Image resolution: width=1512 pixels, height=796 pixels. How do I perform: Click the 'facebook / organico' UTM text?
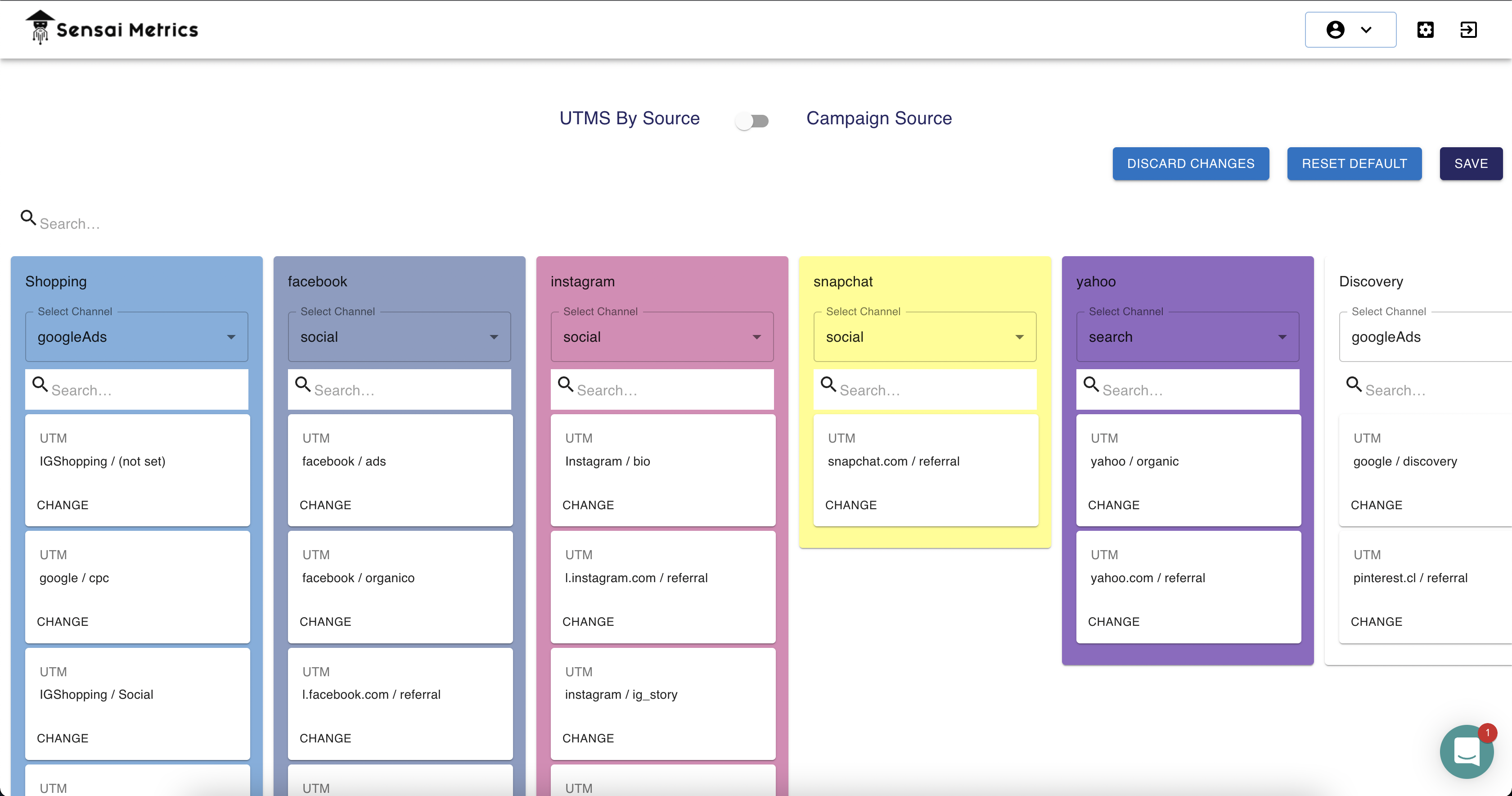point(358,578)
